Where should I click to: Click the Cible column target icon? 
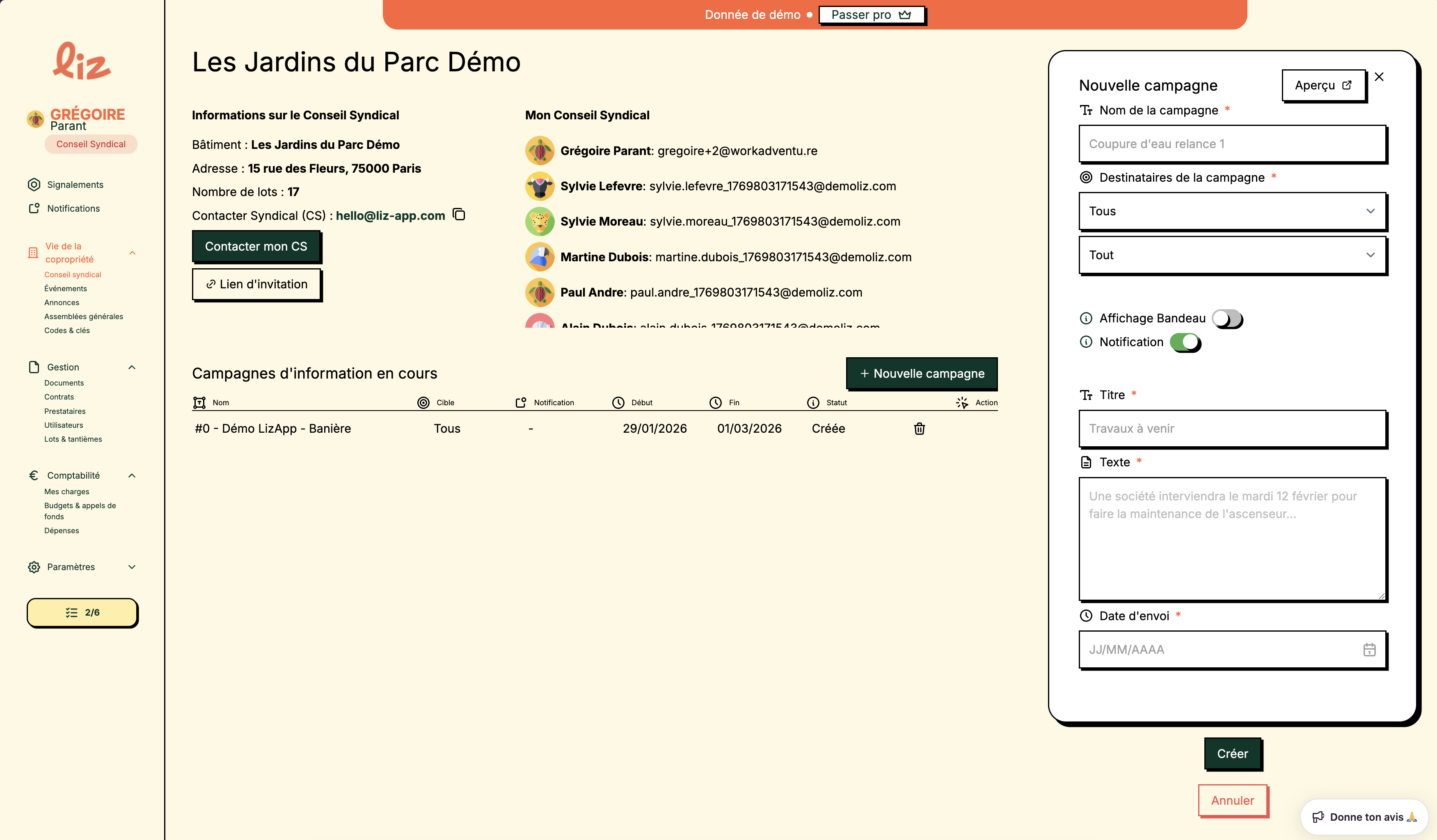pyautogui.click(x=423, y=403)
